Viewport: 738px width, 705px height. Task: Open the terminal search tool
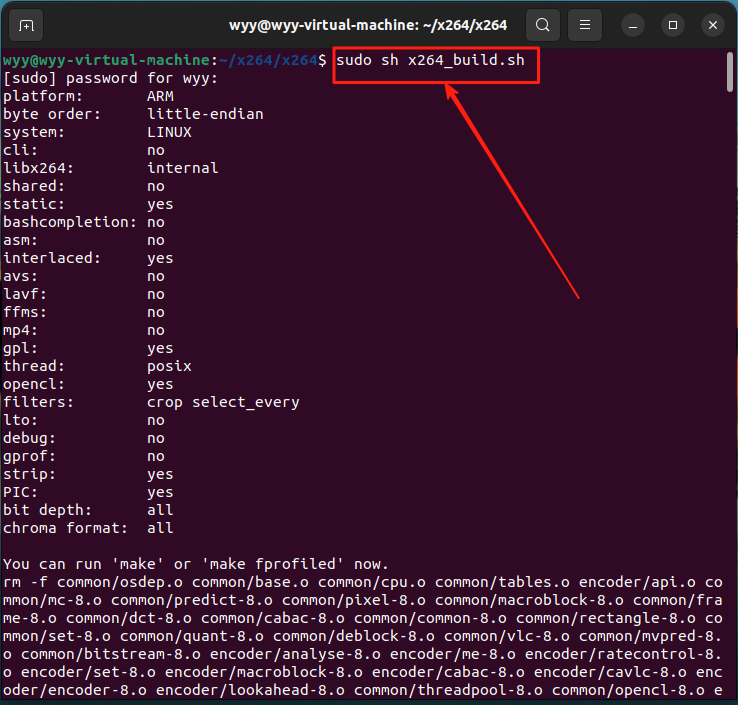pos(543,25)
